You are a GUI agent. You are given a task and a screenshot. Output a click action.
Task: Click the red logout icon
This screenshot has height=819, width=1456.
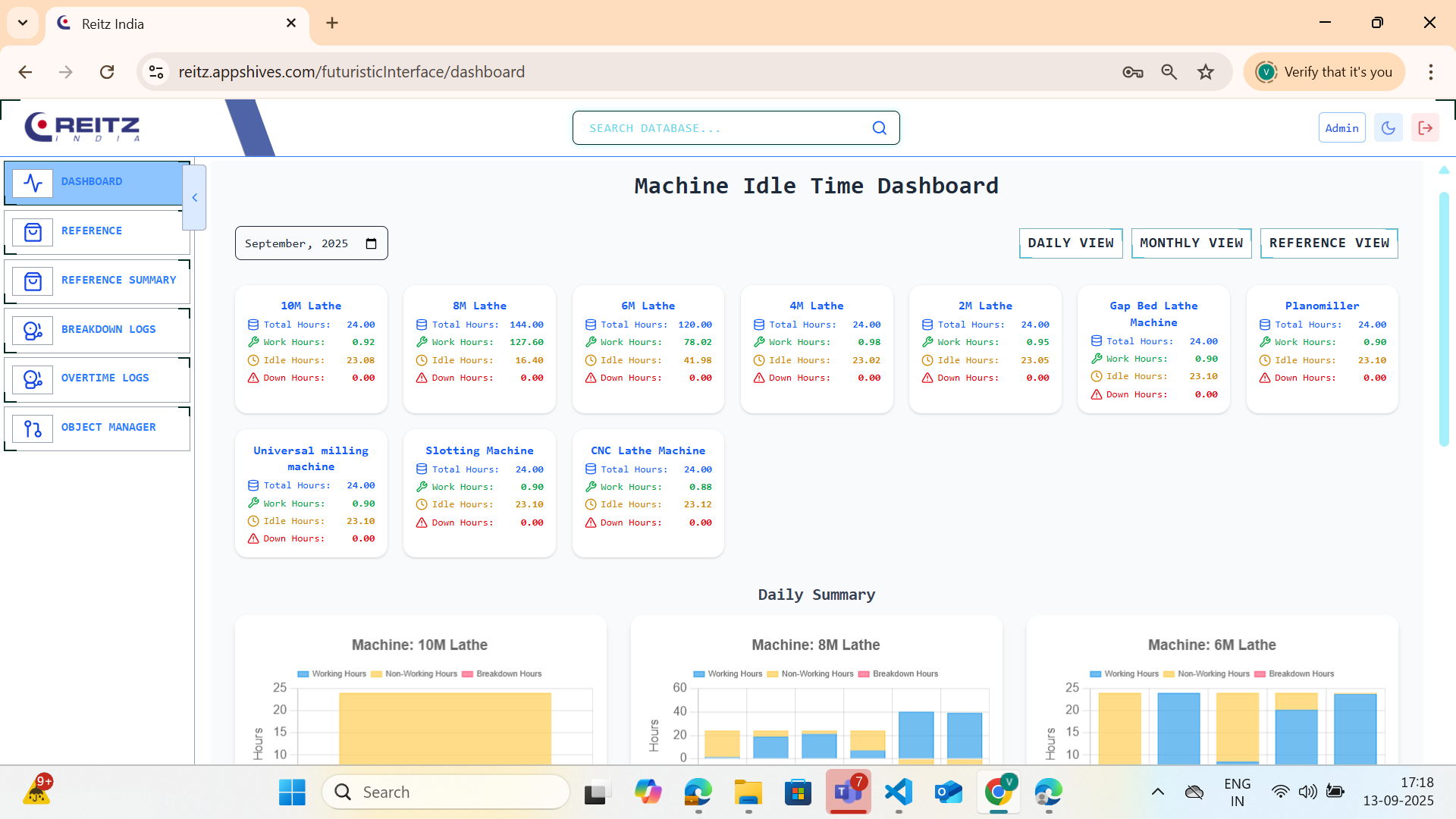[1425, 128]
